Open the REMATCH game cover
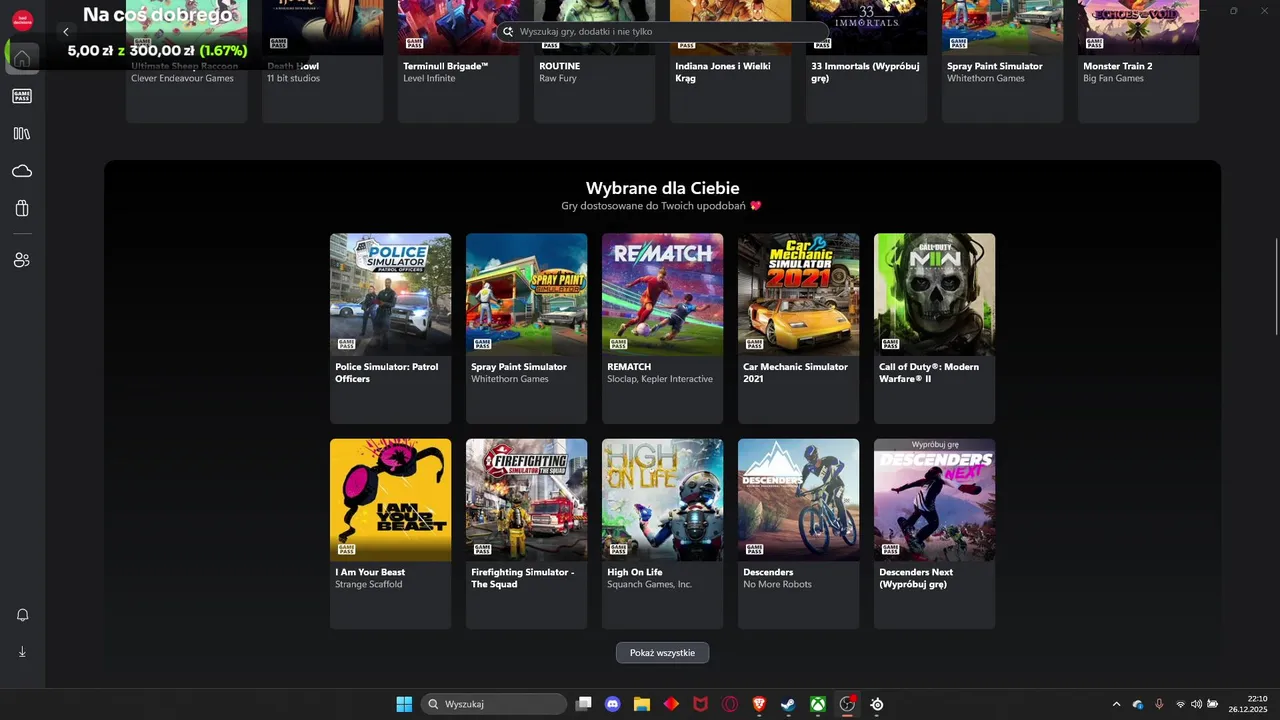 (x=662, y=294)
